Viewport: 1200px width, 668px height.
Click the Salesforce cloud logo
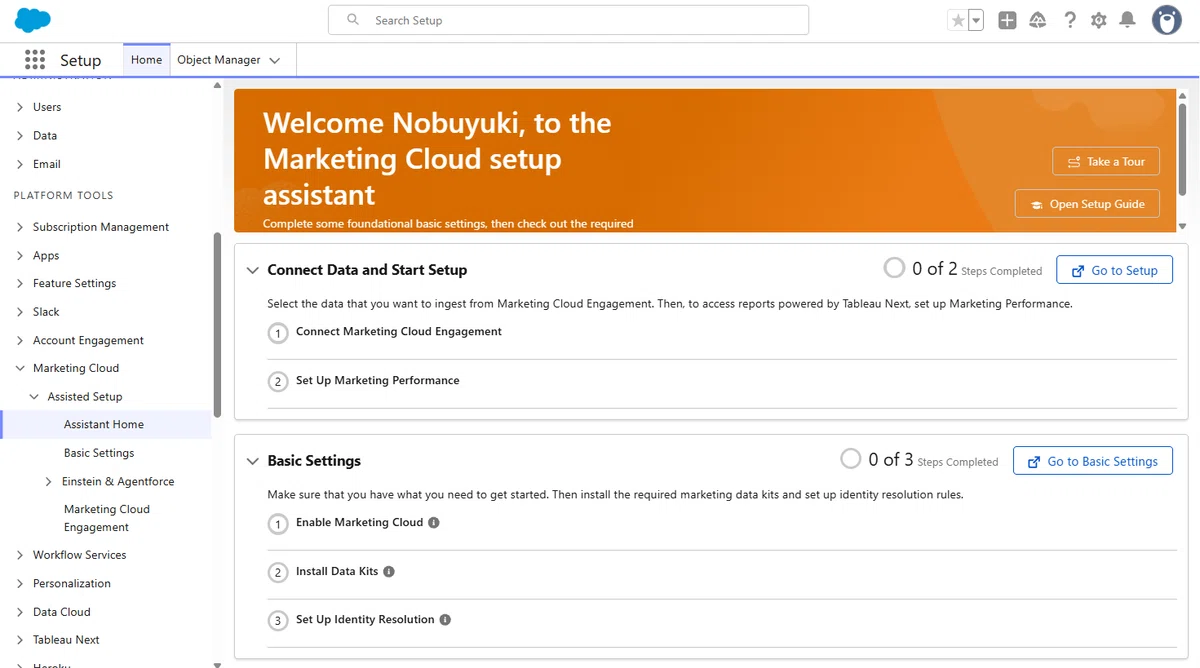(32, 20)
